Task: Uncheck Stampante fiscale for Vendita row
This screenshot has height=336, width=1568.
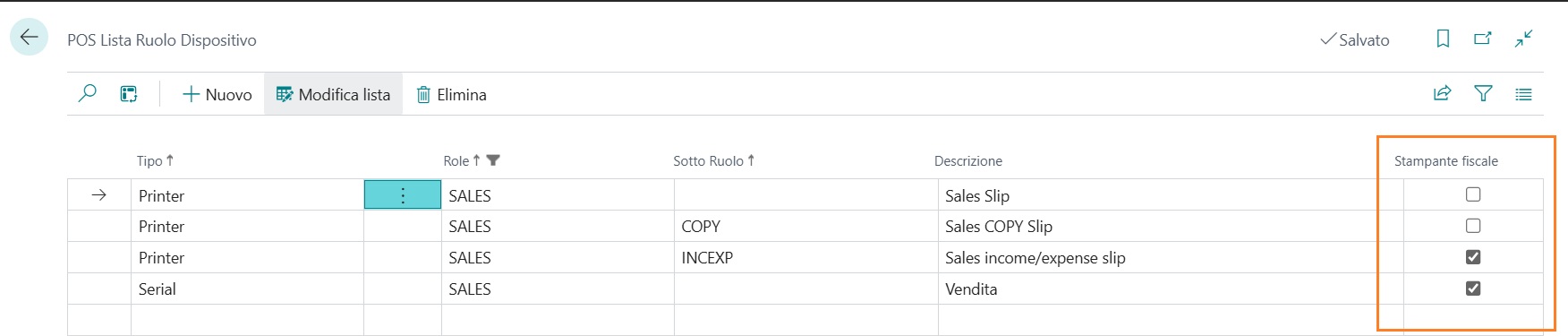Action: pyautogui.click(x=1473, y=289)
